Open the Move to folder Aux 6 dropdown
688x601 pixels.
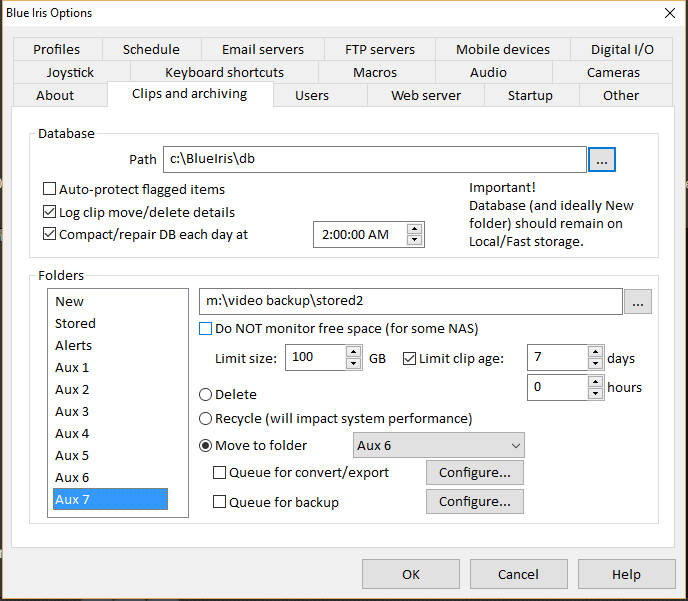tap(439, 446)
